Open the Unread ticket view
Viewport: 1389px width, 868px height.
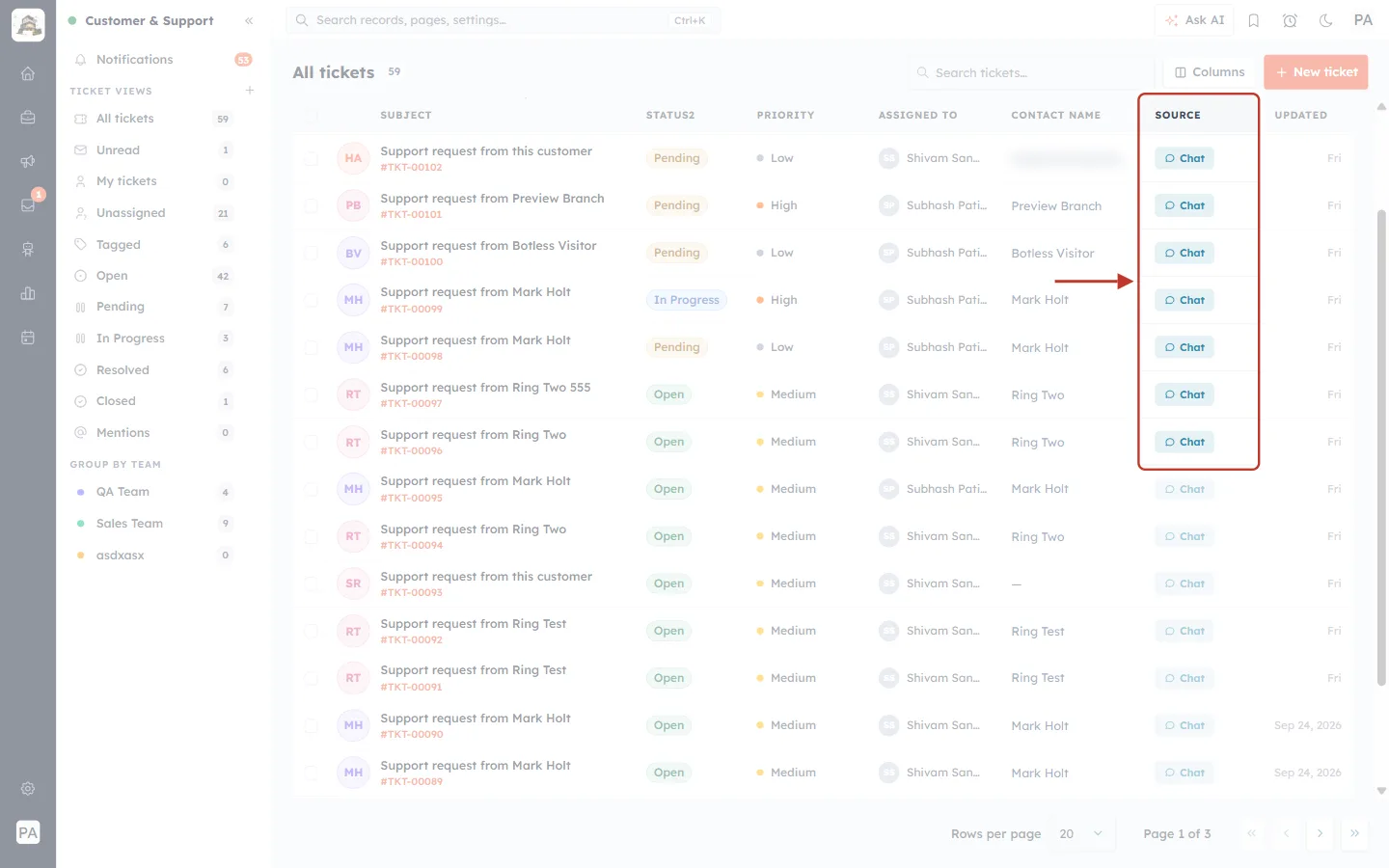pos(152,150)
